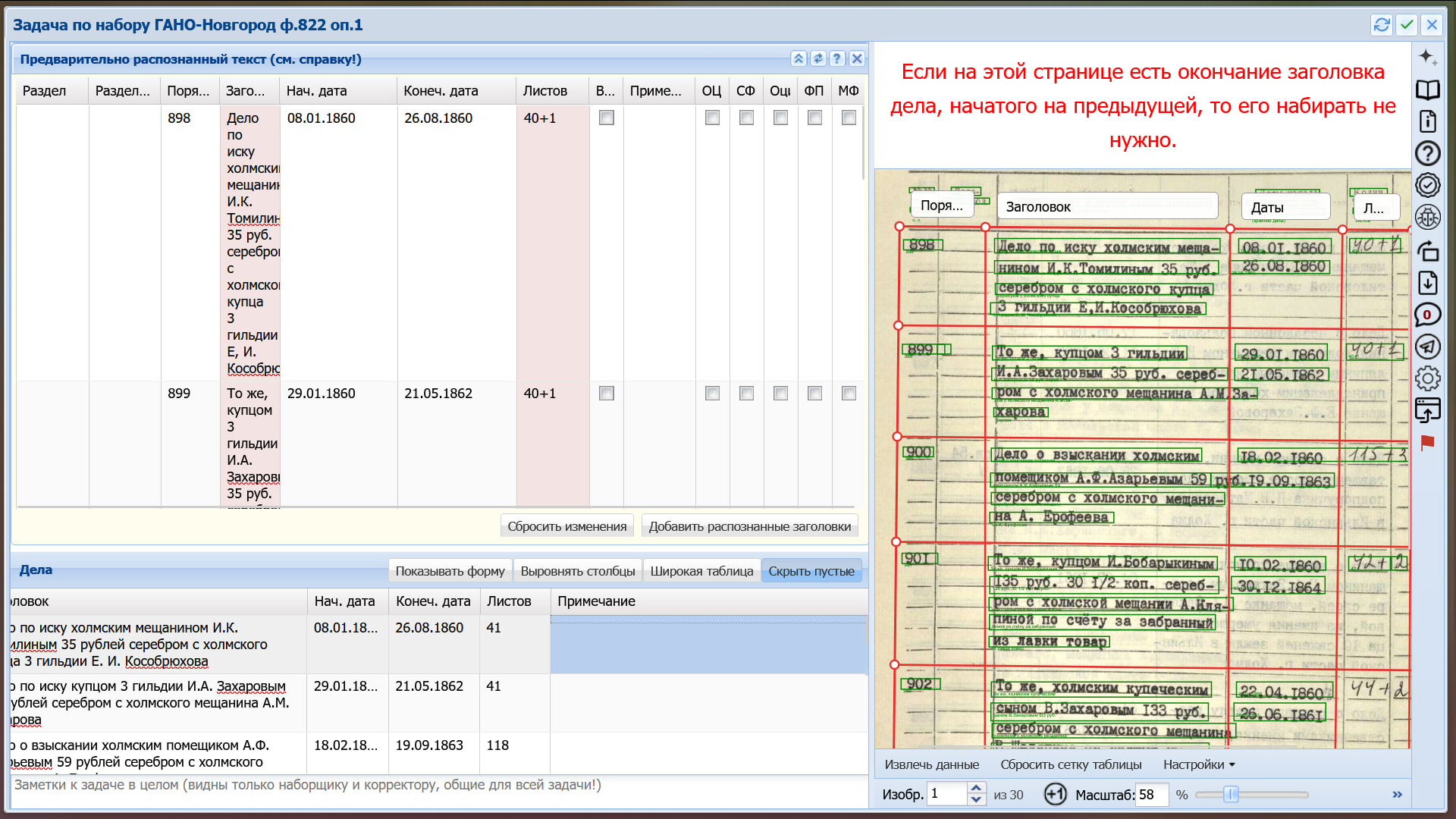Image resolution: width=1456 pixels, height=819 pixels.
Task: Open the book reference icon
Action: [1427, 90]
